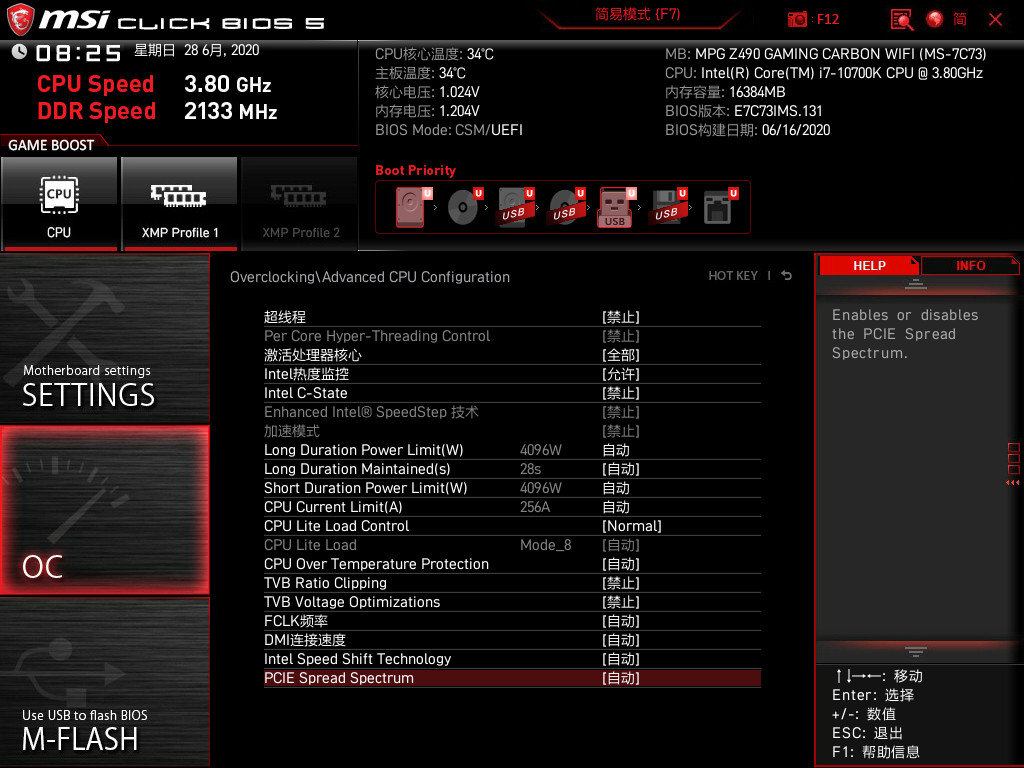Image resolution: width=1024 pixels, height=768 pixels.
Task: Click the greyed CPU Lite Load Mode_8 row
Action: 512,545
